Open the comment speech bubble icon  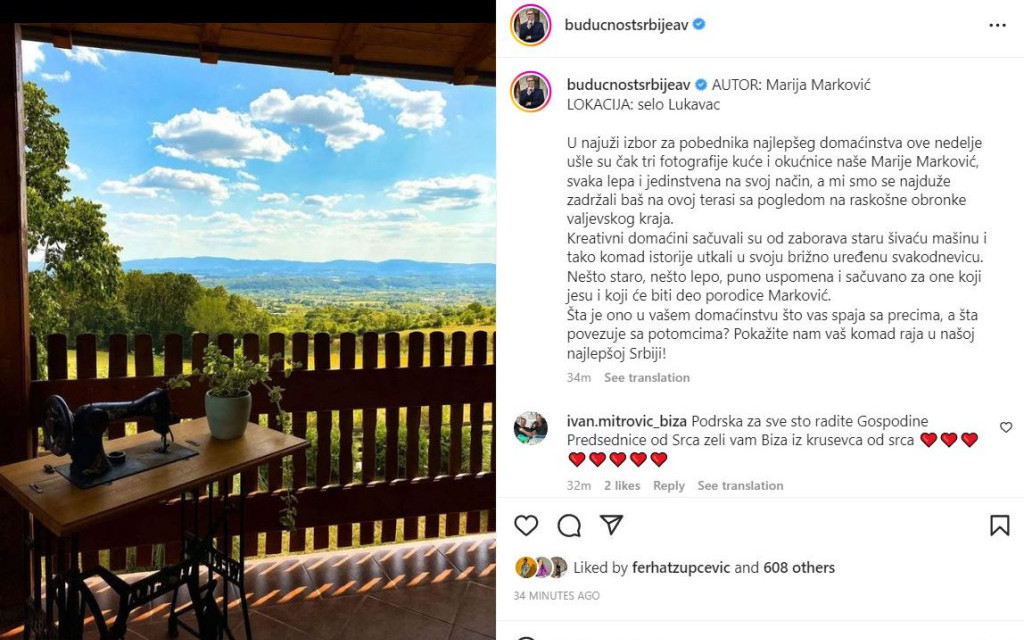tap(569, 525)
